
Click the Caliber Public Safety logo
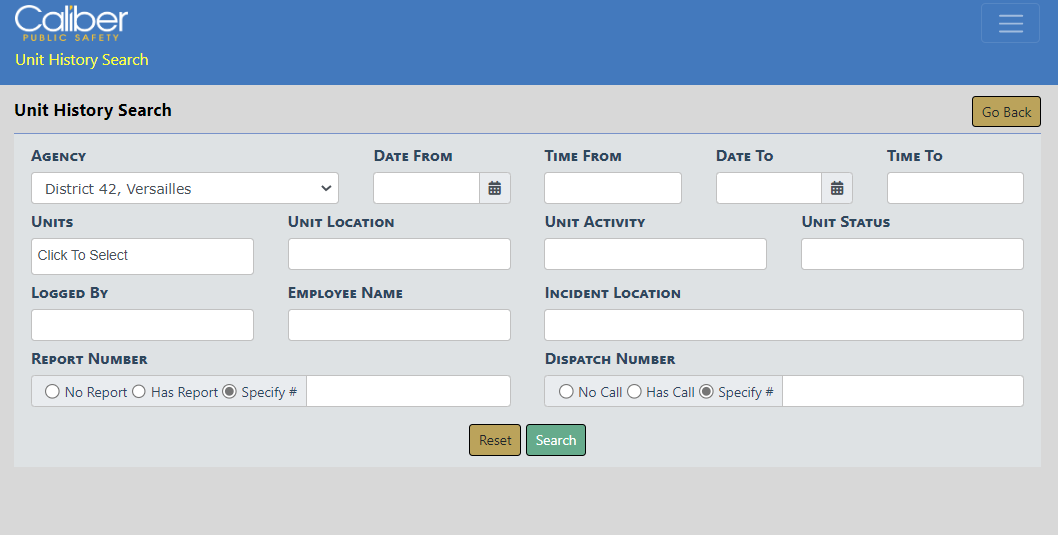tap(71, 22)
